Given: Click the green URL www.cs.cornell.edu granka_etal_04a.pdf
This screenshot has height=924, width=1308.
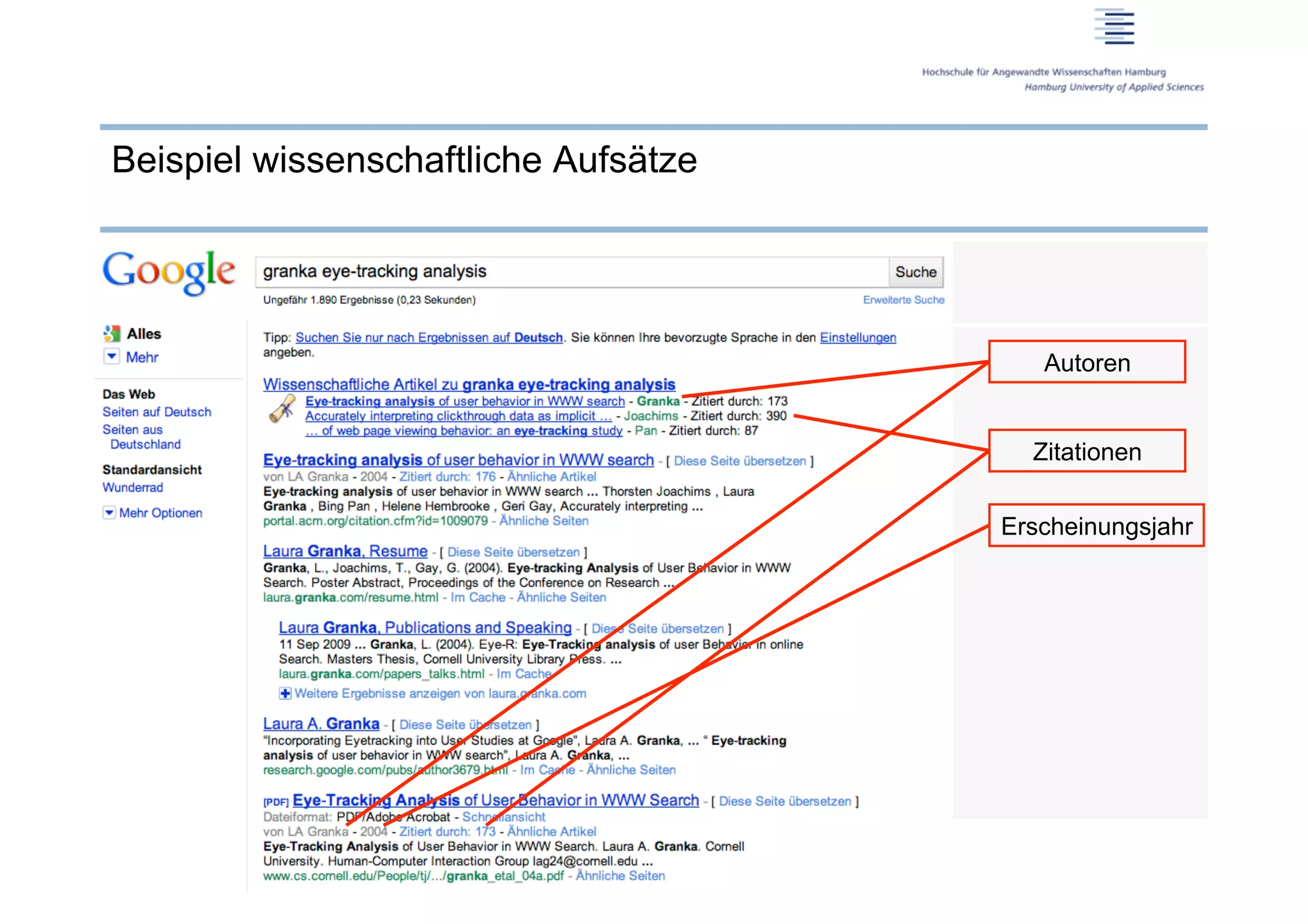Looking at the screenshot, I should coord(413,875).
